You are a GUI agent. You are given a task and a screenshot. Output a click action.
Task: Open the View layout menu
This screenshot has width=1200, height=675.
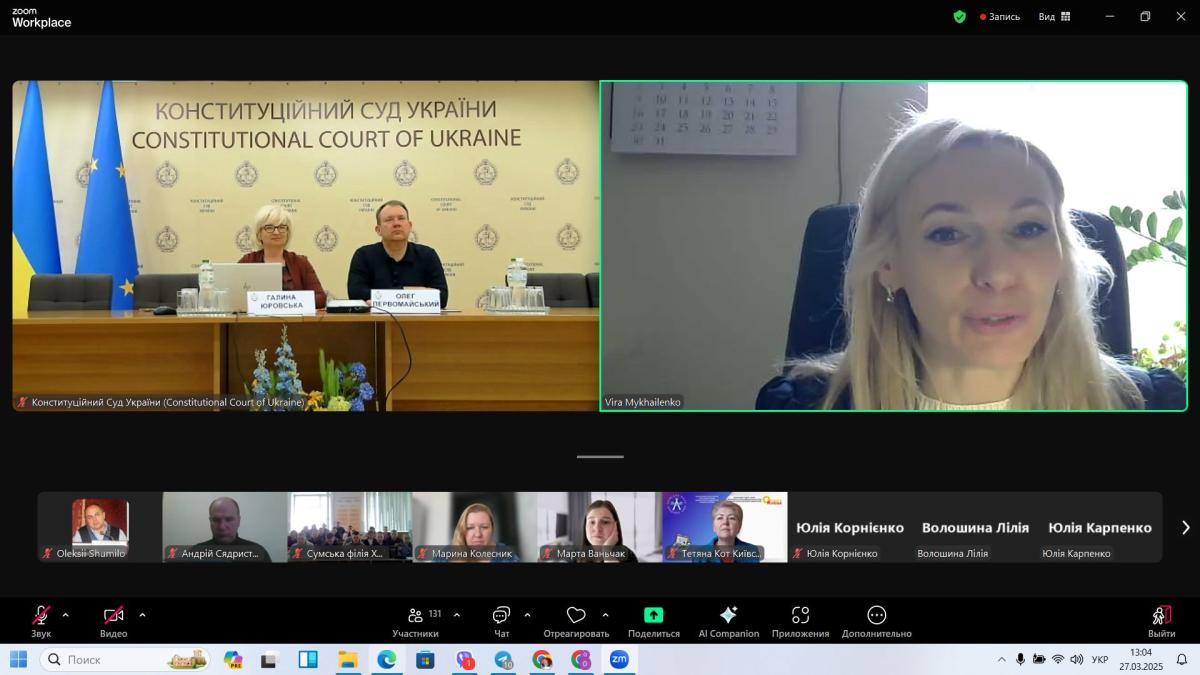click(x=1054, y=16)
